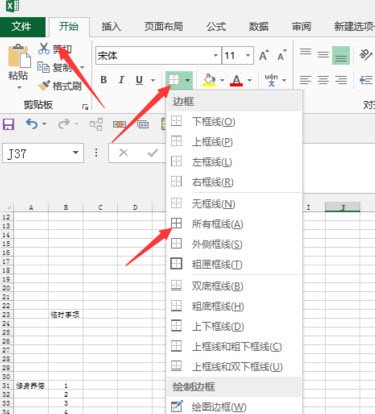Choose Thick Box Border (粗匣框线) item
Image resolution: width=375 pixels, height=414 pixels.
234,264
